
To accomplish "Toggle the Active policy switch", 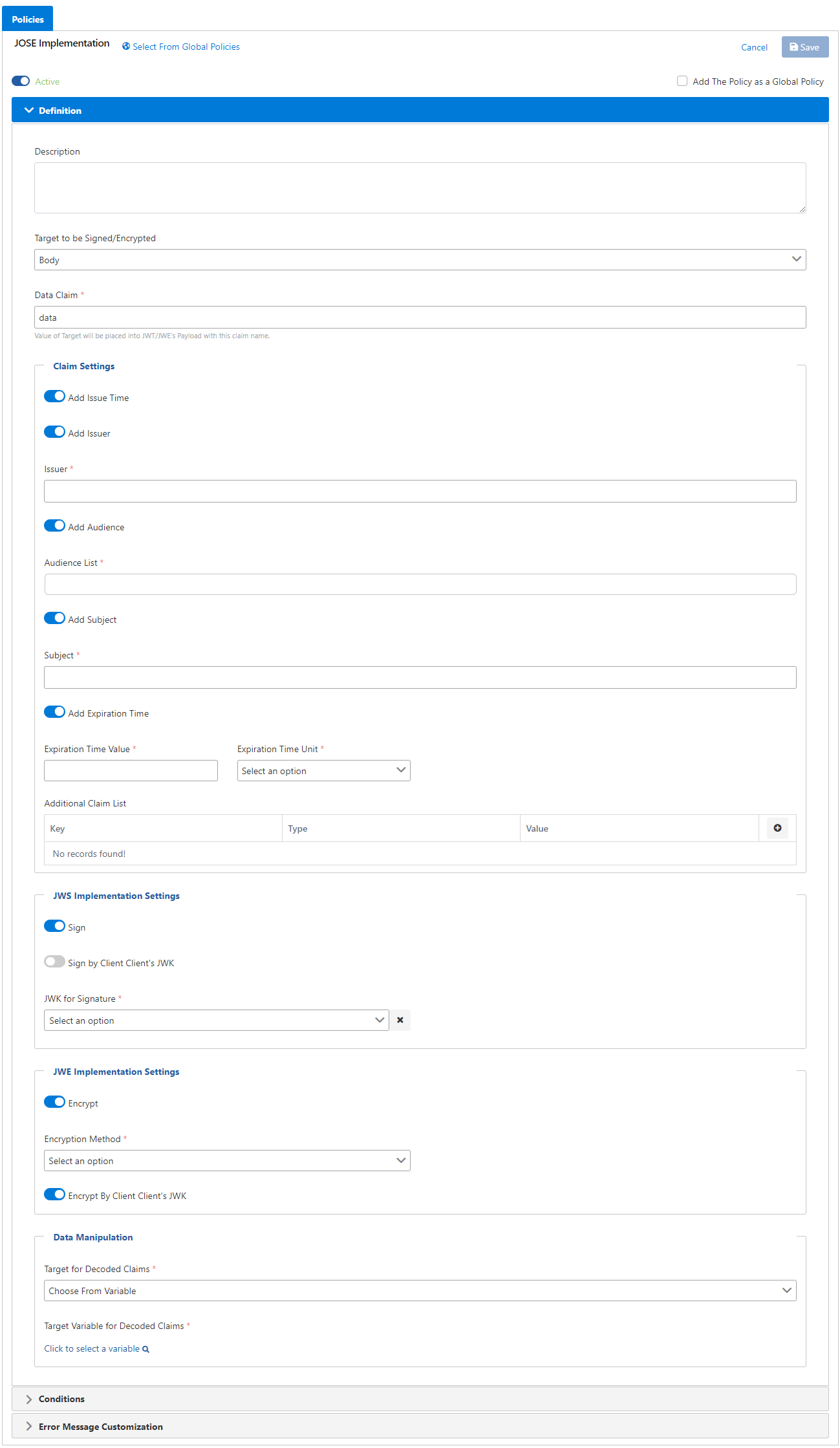I will [x=21, y=81].
